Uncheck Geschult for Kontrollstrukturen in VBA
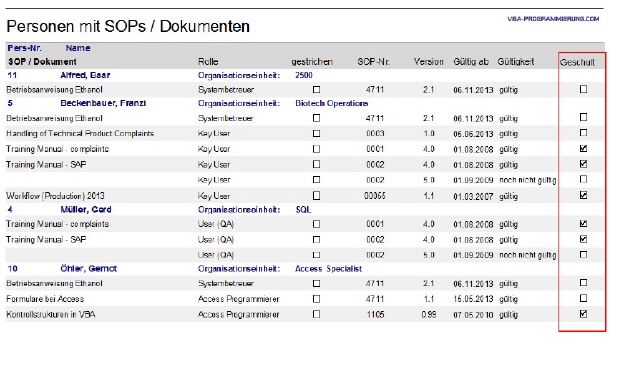This screenshot has height=383, width=644. coord(583,314)
